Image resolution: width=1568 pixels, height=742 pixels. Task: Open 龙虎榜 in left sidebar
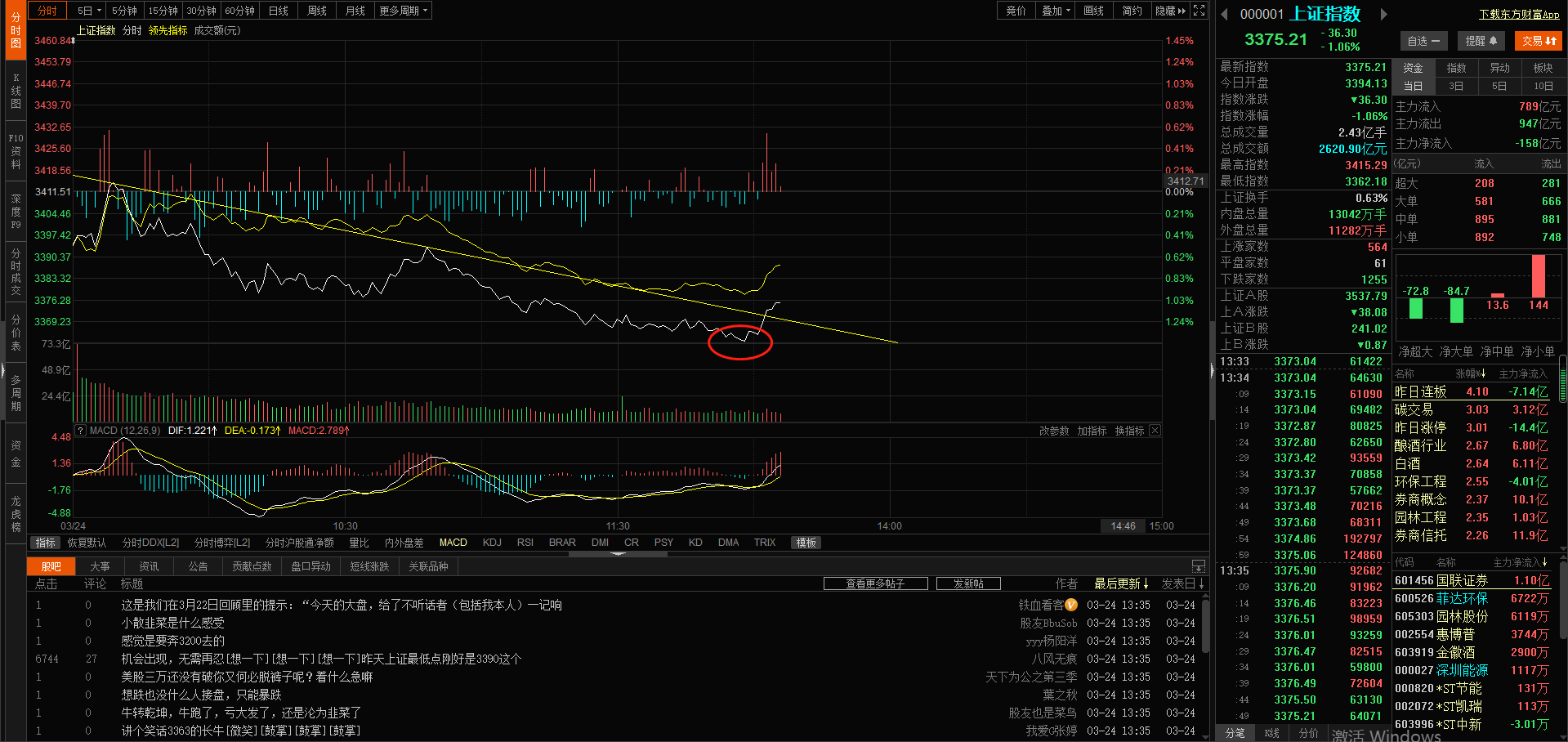[x=16, y=514]
